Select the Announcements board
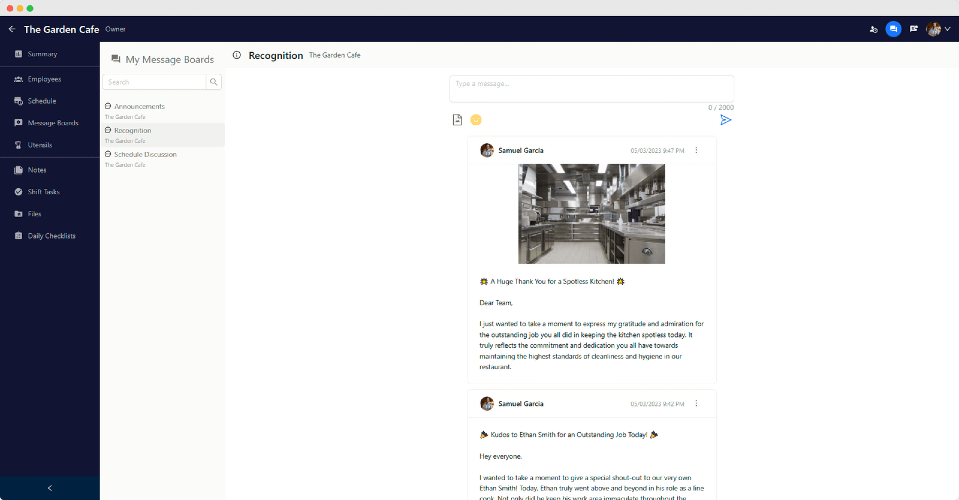This screenshot has width=959, height=500. tap(163, 111)
